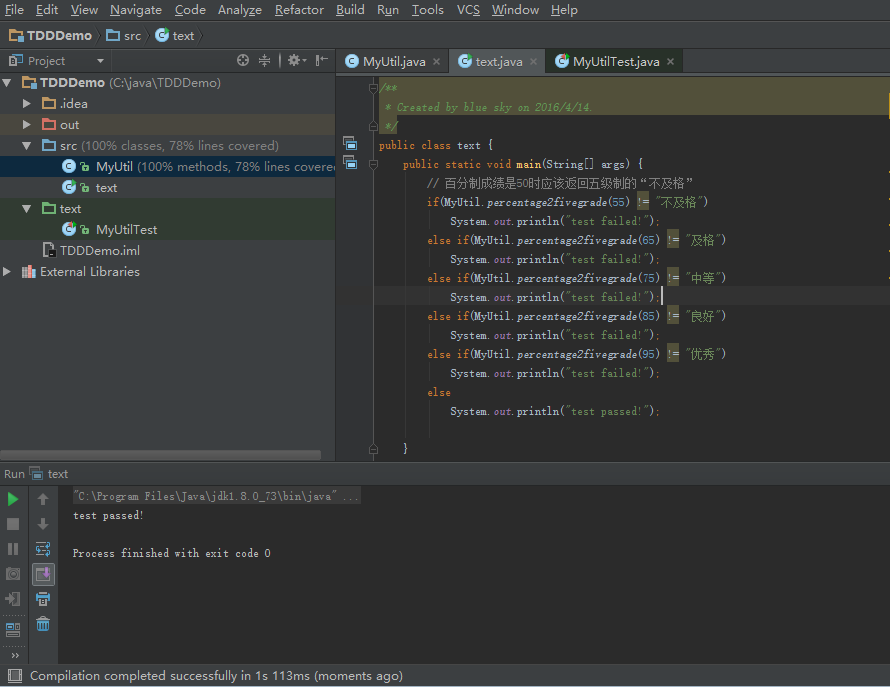Click Scroll from Source target icon

(243, 60)
